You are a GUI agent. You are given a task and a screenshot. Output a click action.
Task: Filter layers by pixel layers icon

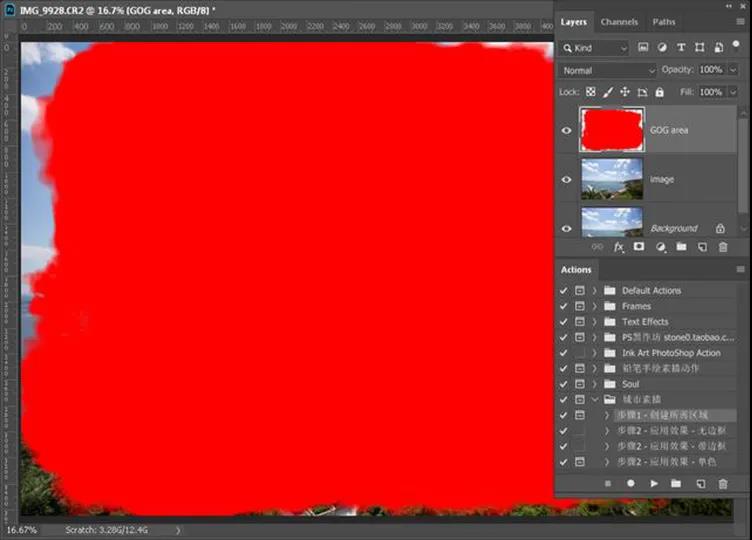(x=643, y=47)
